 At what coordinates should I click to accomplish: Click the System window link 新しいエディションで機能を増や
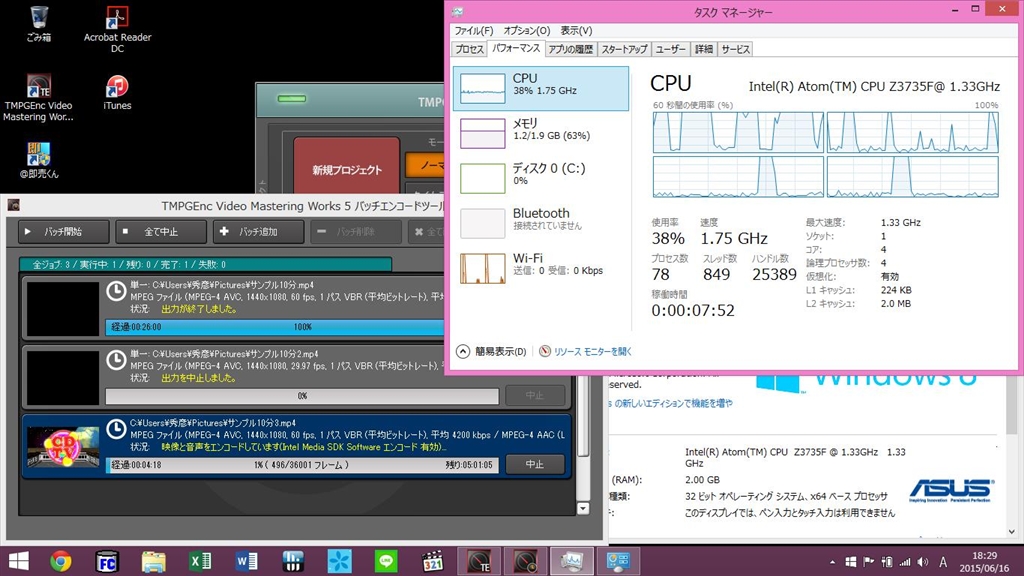coord(673,404)
